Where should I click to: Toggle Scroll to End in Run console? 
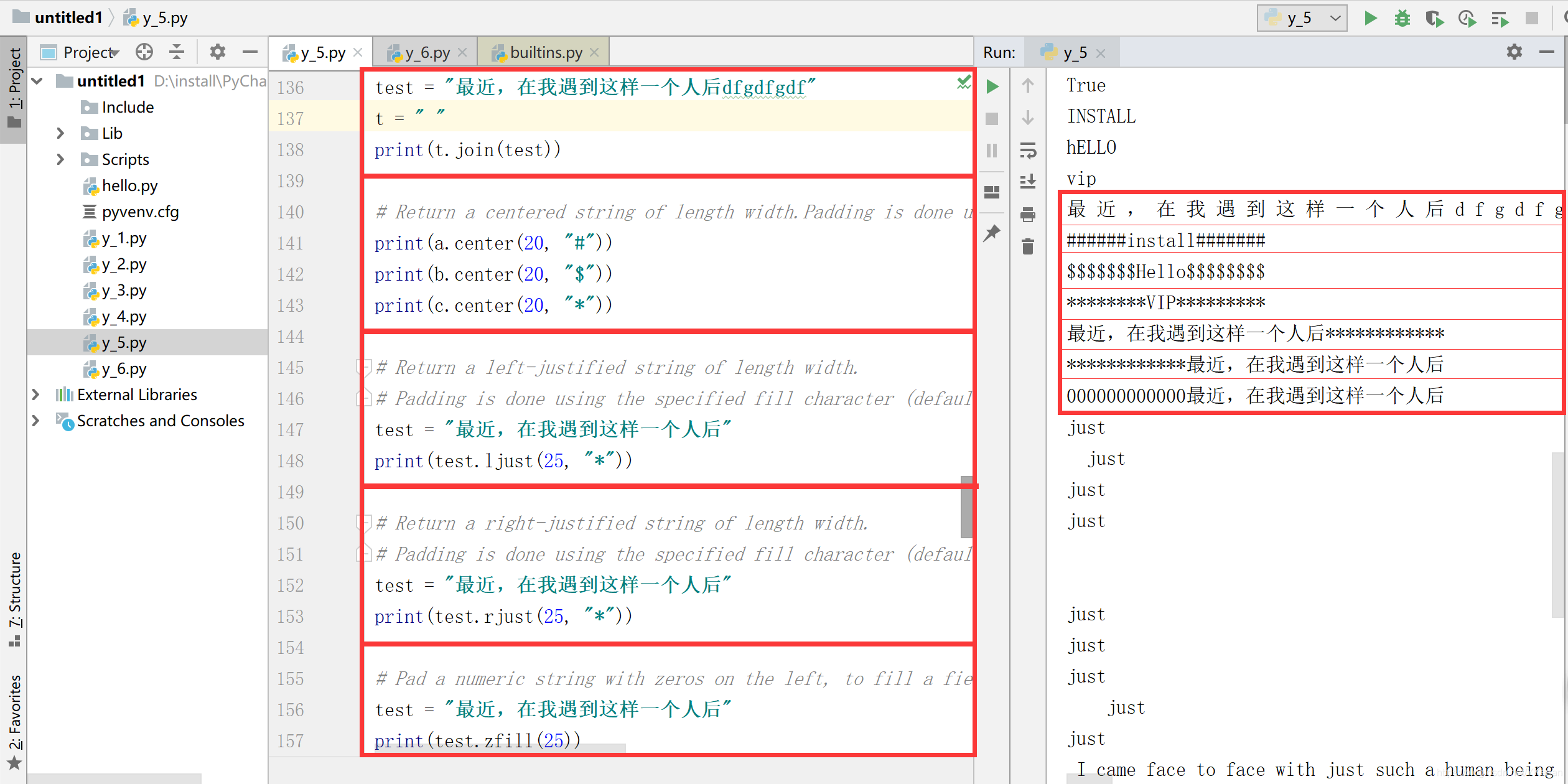pos(1028,182)
